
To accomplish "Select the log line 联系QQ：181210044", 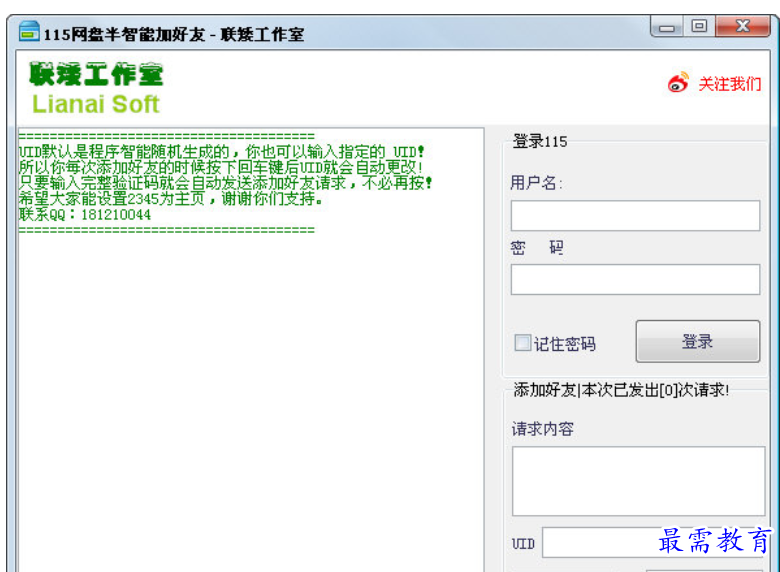I will pos(85,214).
